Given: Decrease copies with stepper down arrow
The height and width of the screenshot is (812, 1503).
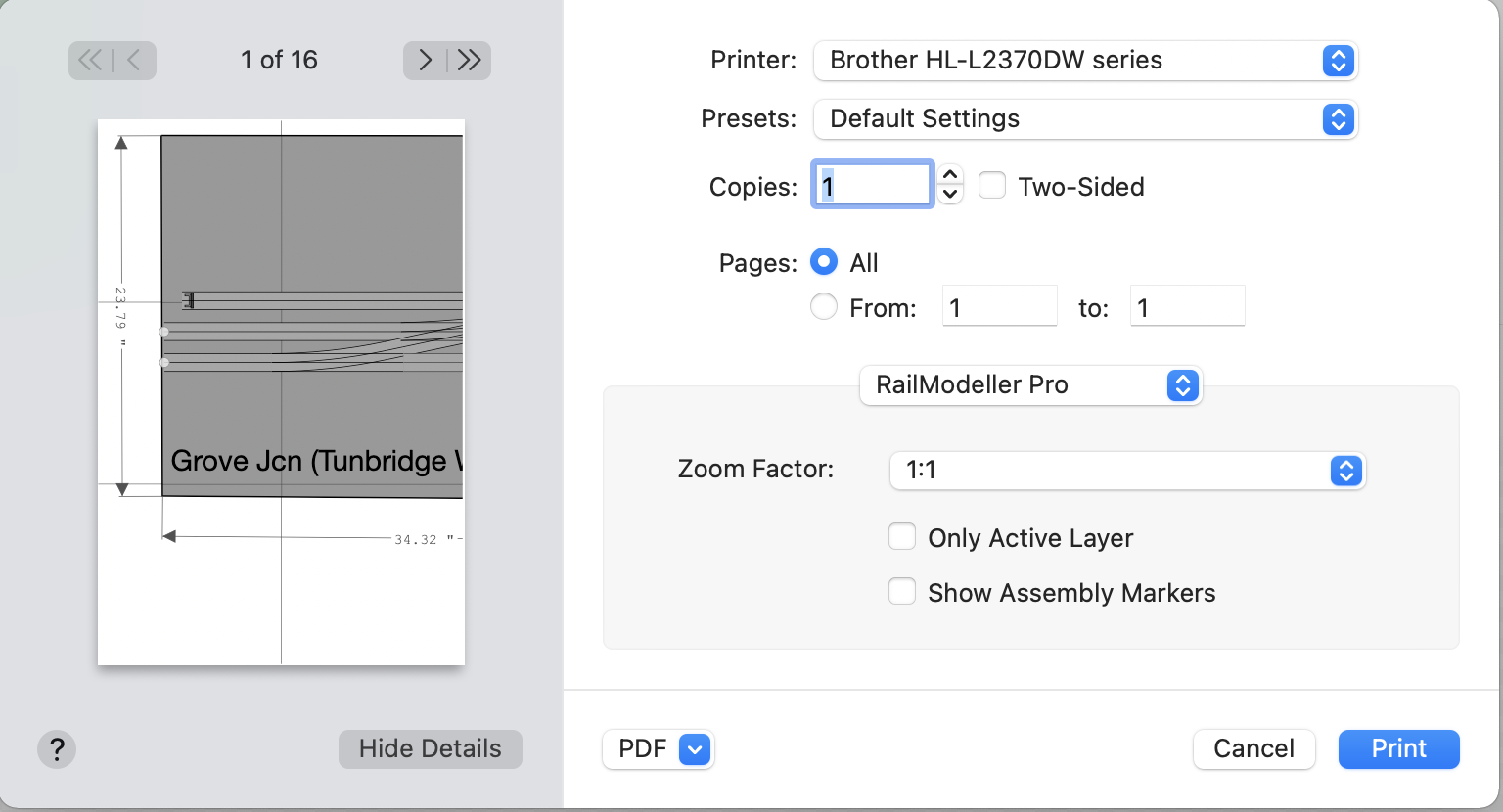Looking at the screenshot, I should pyautogui.click(x=950, y=194).
